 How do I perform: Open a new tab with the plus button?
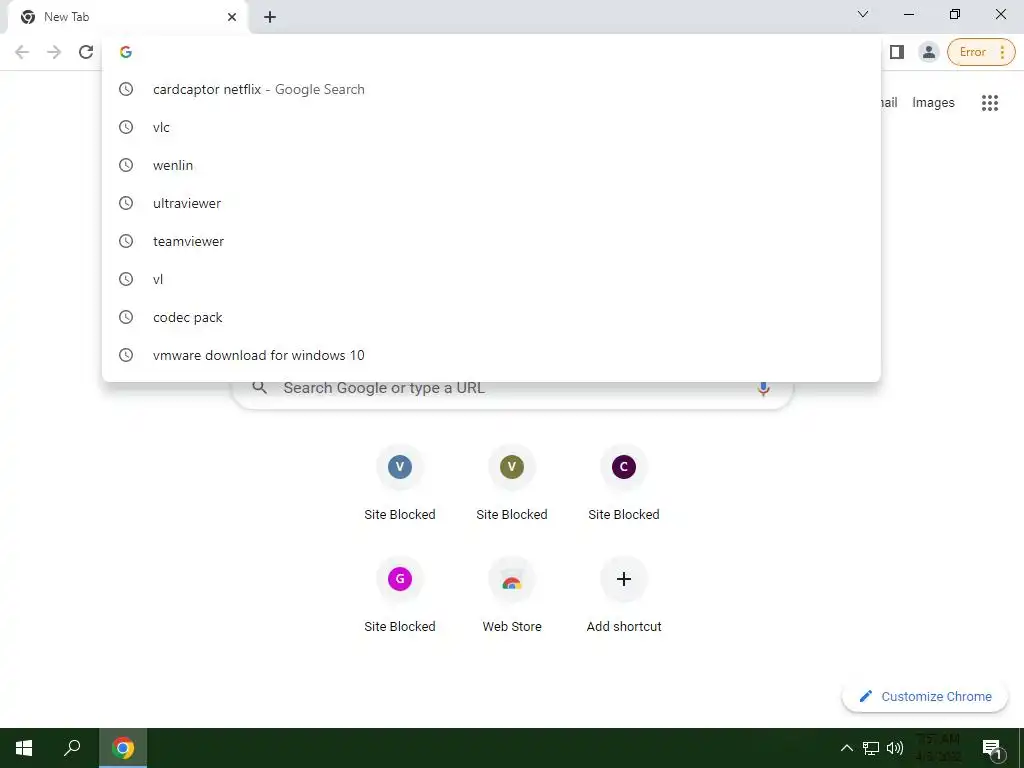(270, 17)
